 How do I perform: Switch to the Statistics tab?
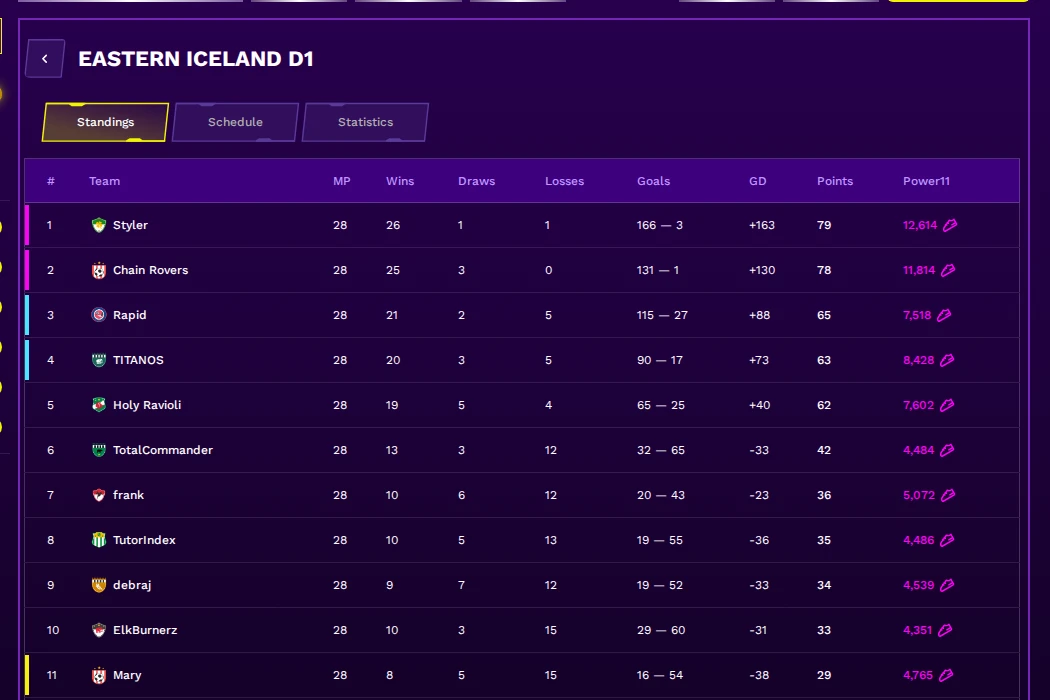click(366, 122)
